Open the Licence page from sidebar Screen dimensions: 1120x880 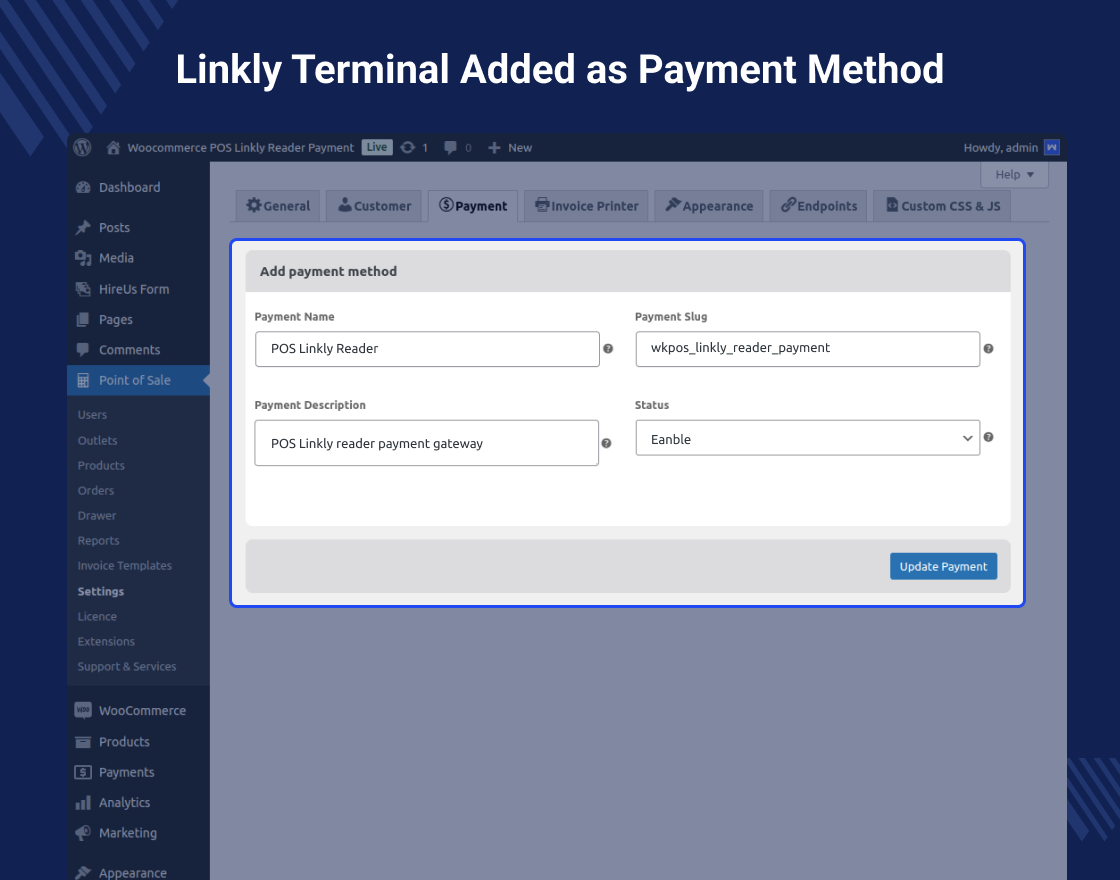point(96,616)
